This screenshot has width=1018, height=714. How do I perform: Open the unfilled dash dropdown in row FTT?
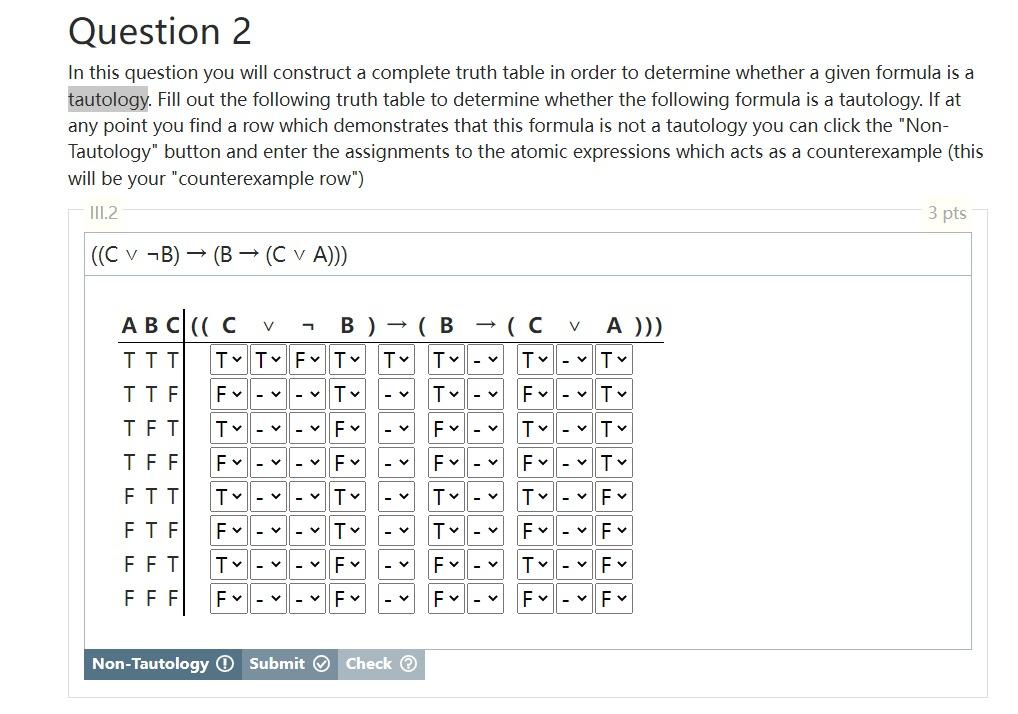(x=395, y=495)
